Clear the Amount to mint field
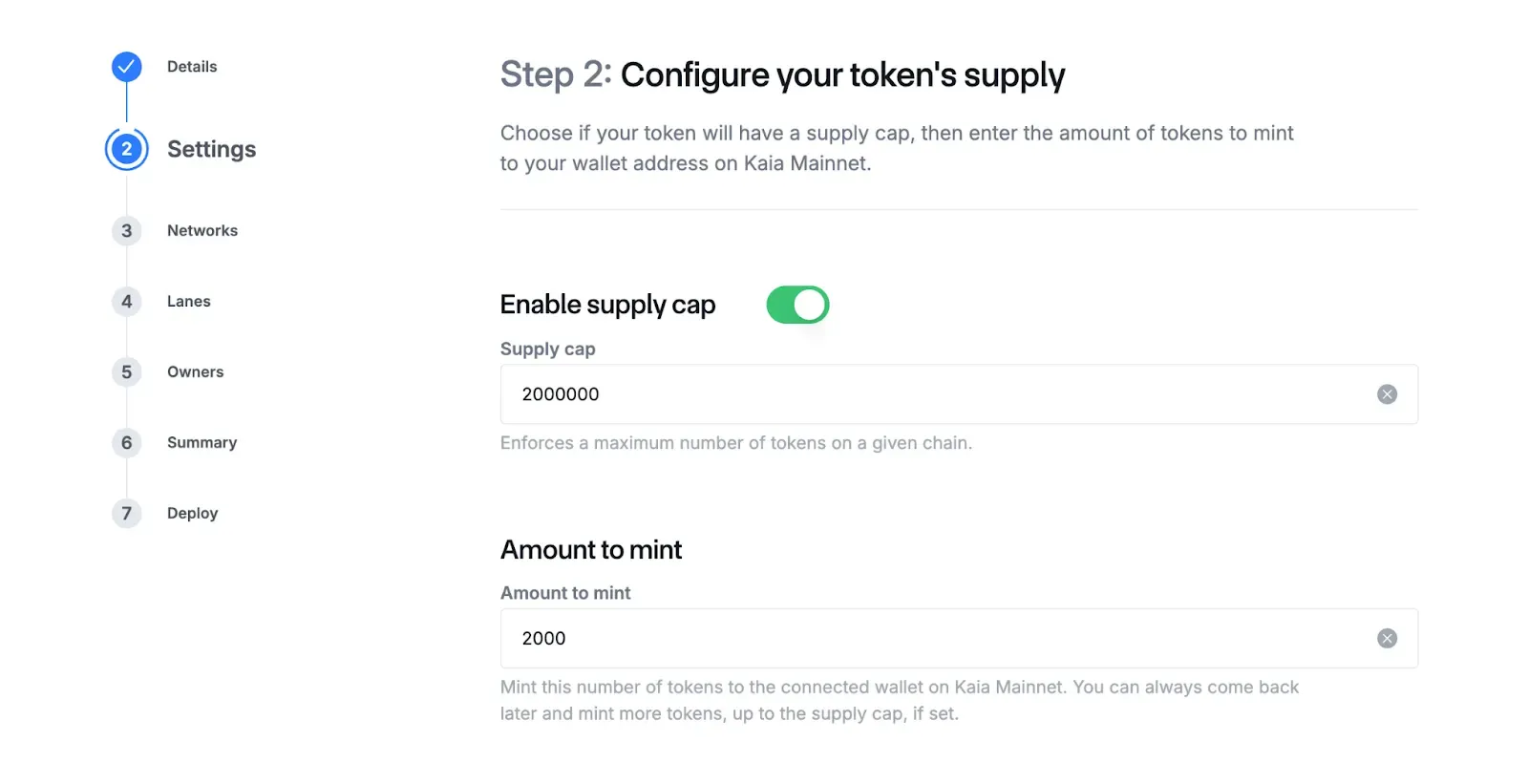 click(x=1387, y=639)
